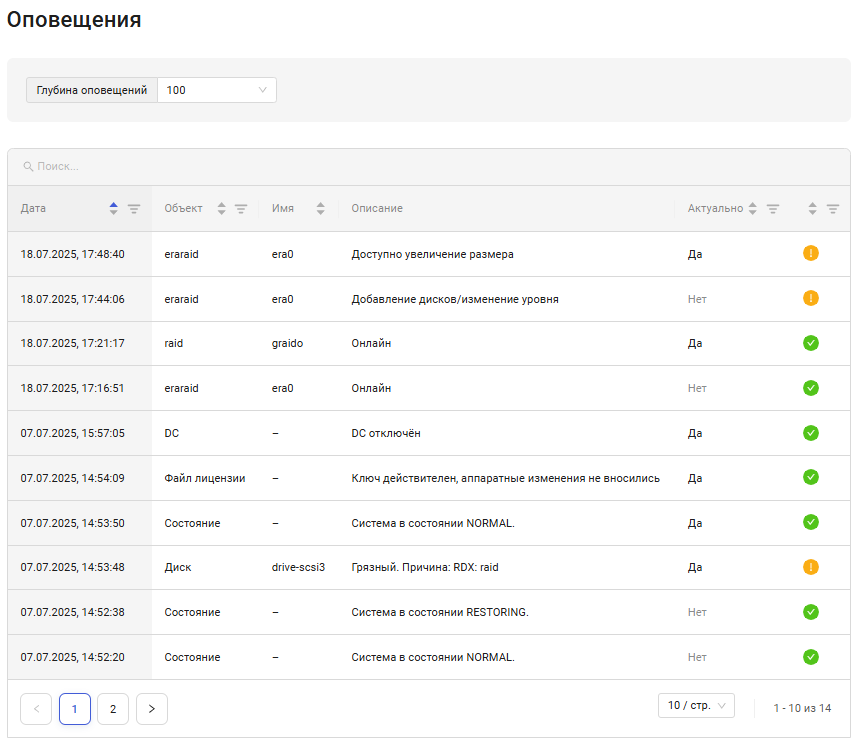This screenshot has width=856, height=743.
Task: Click orange warning icon for drive-scsi3 row
Action: point(811,567)
